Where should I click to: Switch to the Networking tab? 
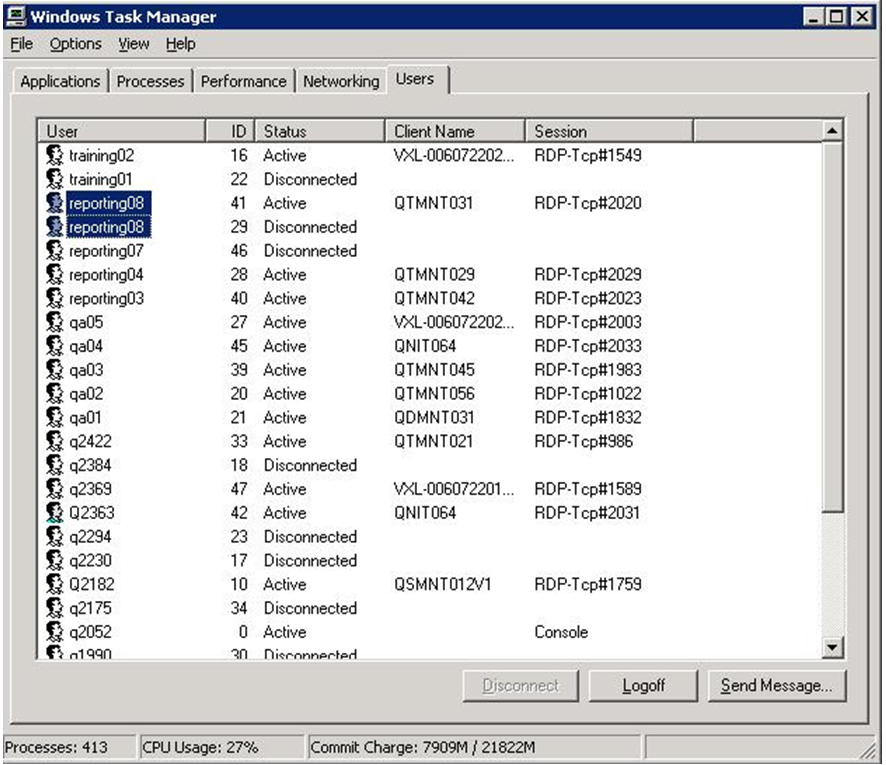pos(341,81)
